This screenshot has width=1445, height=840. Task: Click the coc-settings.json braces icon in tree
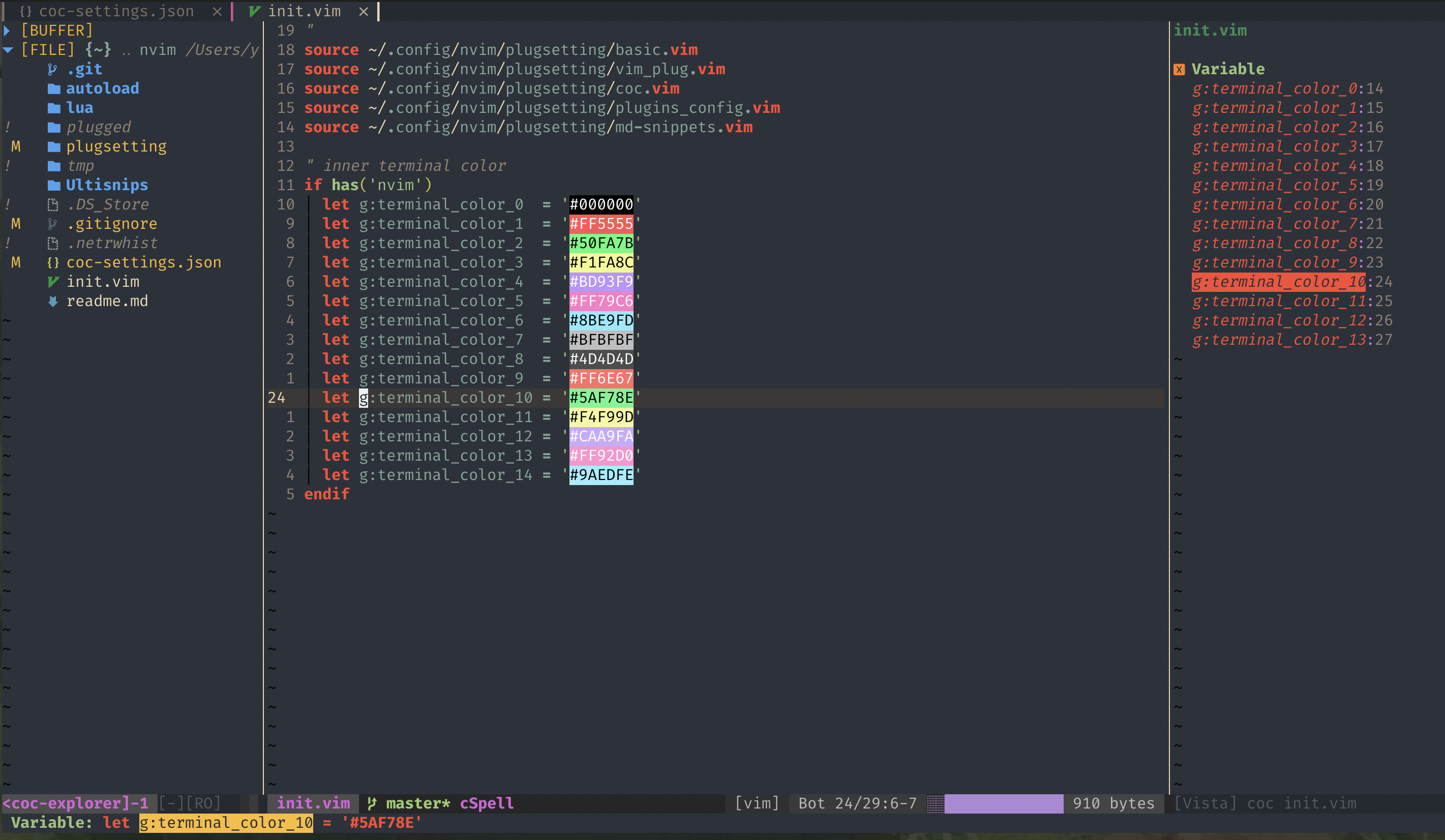tap(53, 262)
